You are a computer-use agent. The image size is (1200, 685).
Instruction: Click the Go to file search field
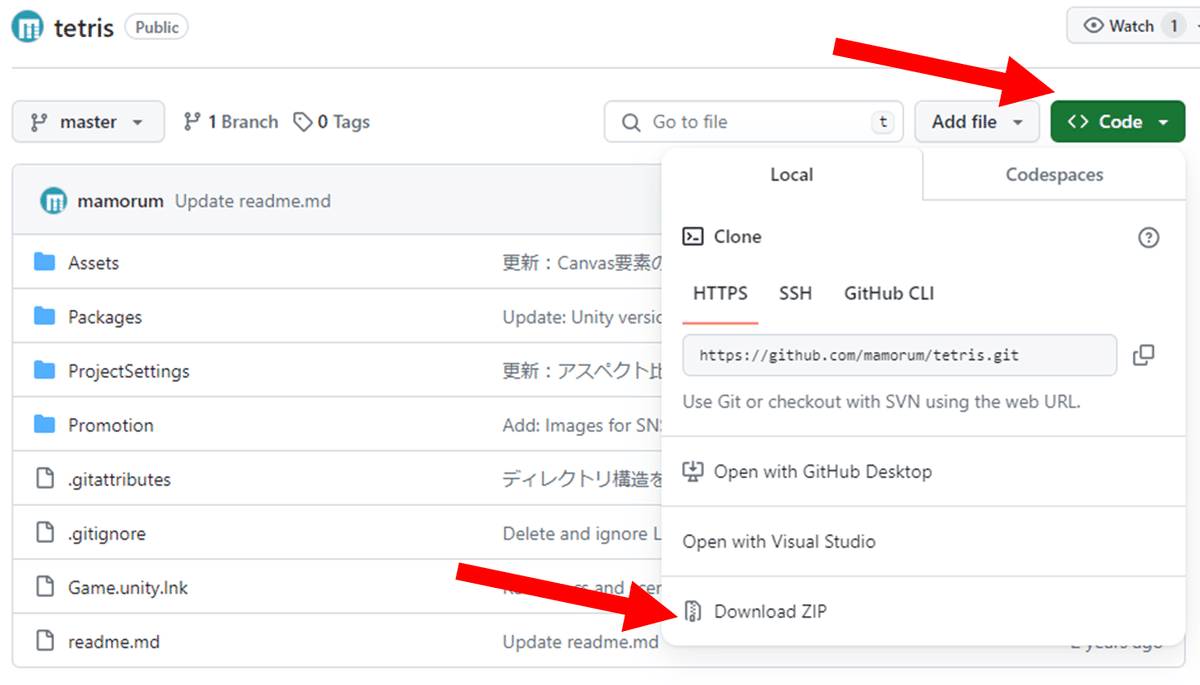[x=753, y=122]
